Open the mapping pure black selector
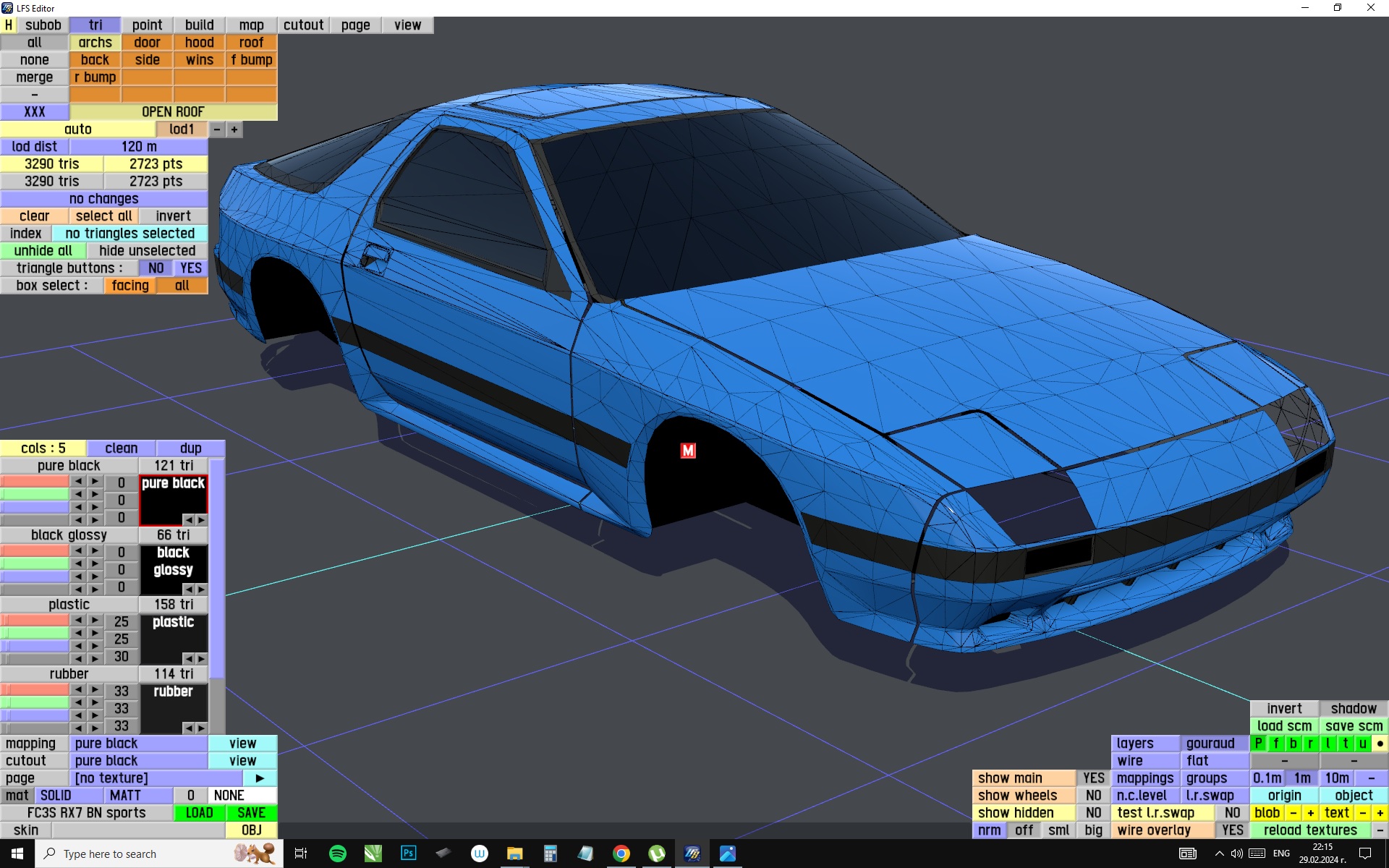Screen dimensions: 1389x868 click(138, 744)
